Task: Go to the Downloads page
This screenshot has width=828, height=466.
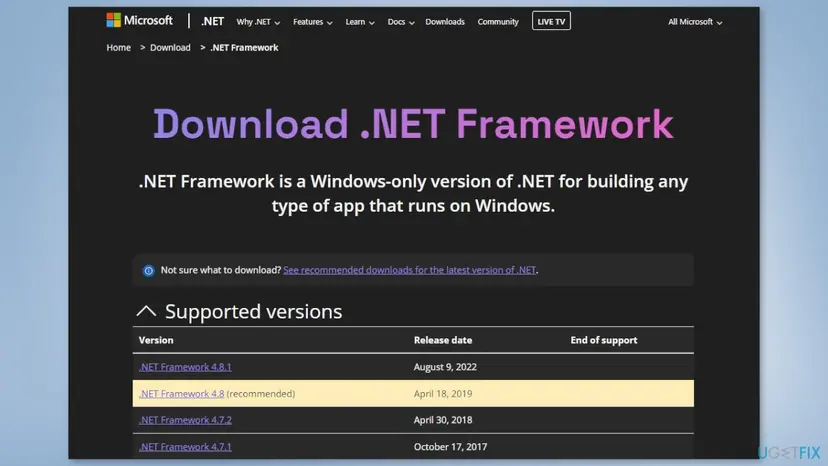Action: (445, 22)
